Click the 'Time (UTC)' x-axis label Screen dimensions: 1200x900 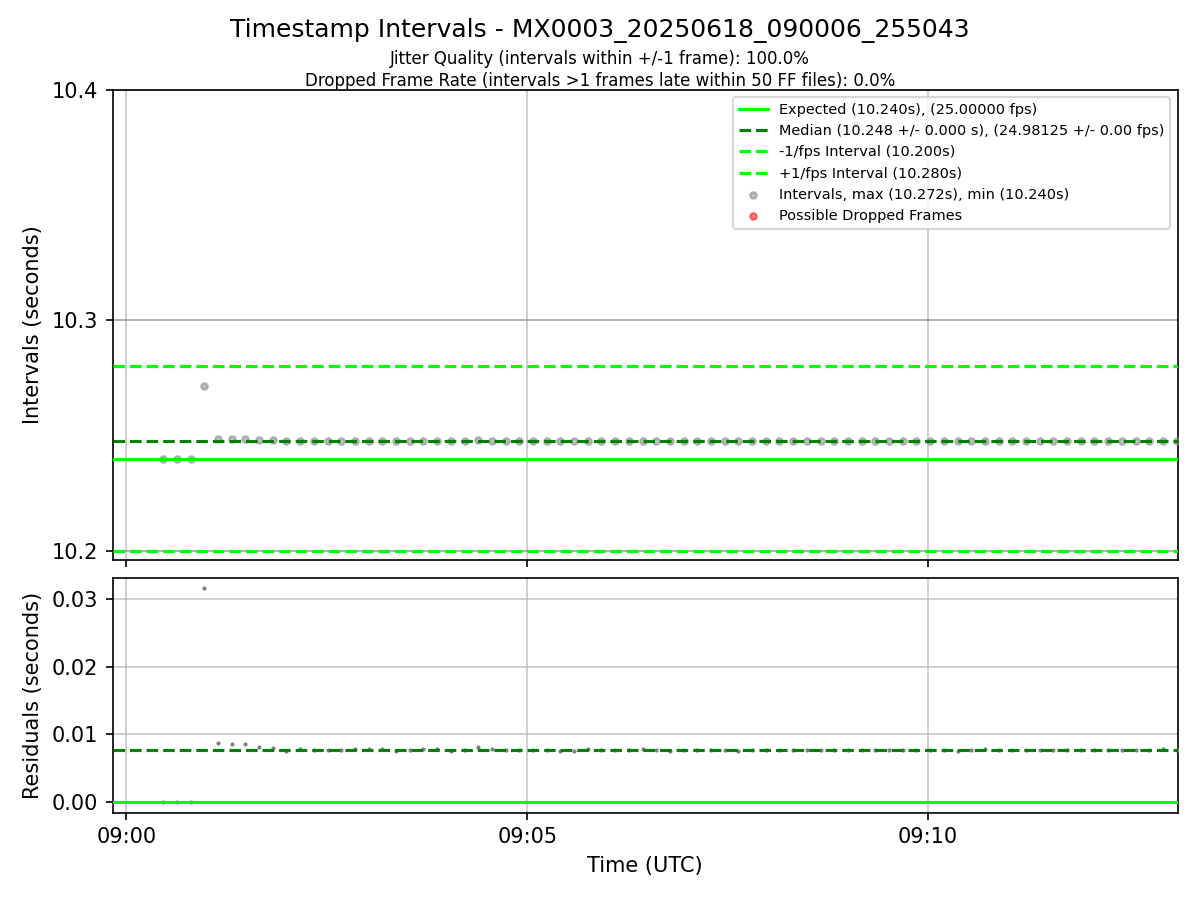coord(645,865)
